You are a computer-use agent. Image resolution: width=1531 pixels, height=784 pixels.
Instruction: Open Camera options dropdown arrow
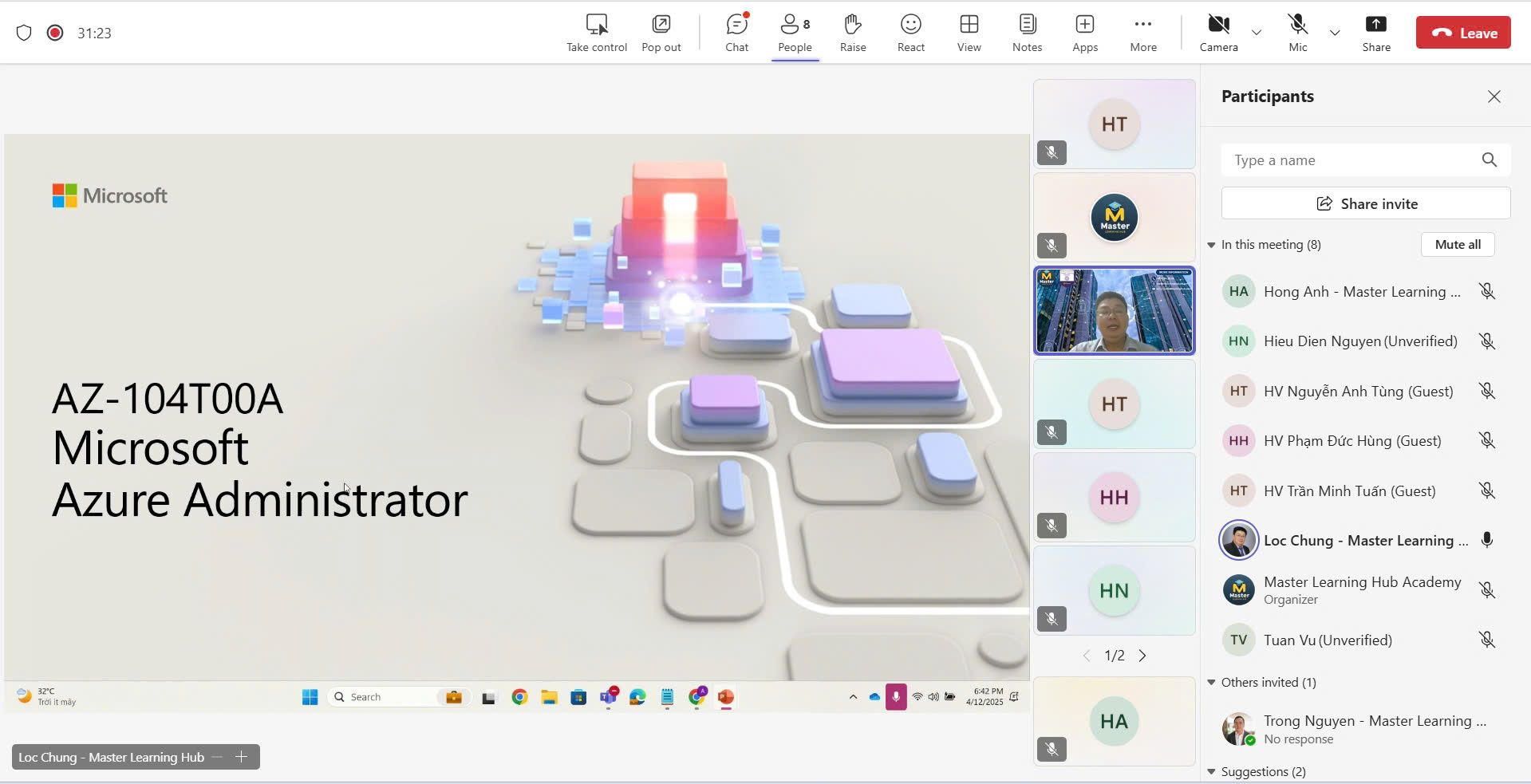tap(1257, 33)
